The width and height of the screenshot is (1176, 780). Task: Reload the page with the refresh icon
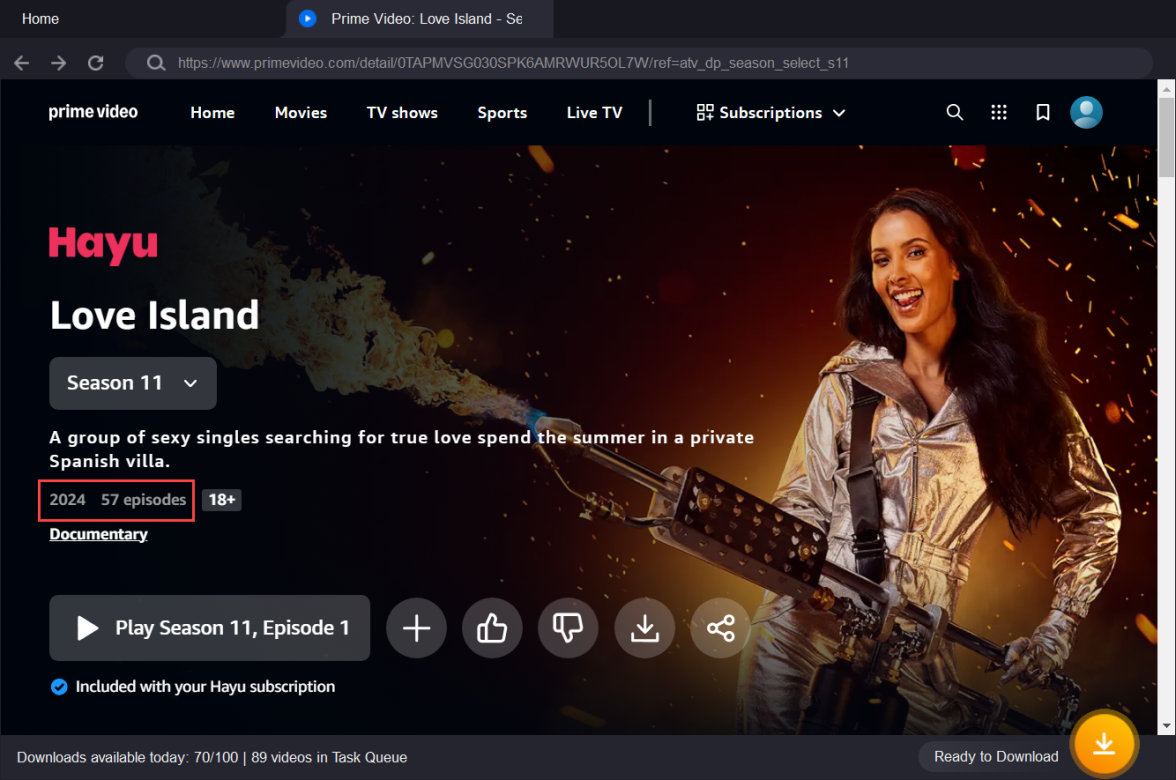(x=95, y=63)
